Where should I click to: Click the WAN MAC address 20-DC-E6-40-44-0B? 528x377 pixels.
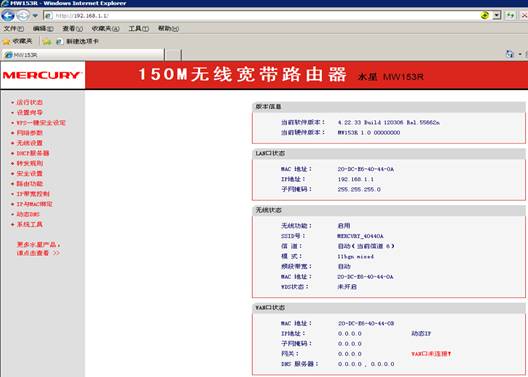[366, 323]
